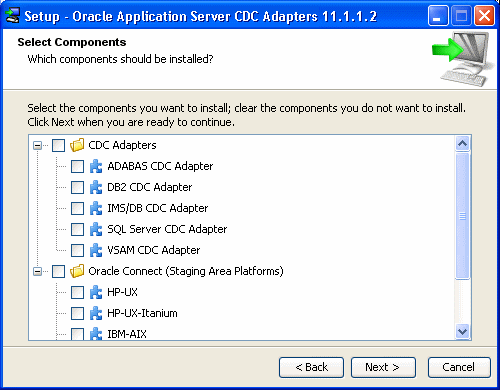
Task: Select the HP-UX-Itanium label
Action: click(x=142, y=313)
